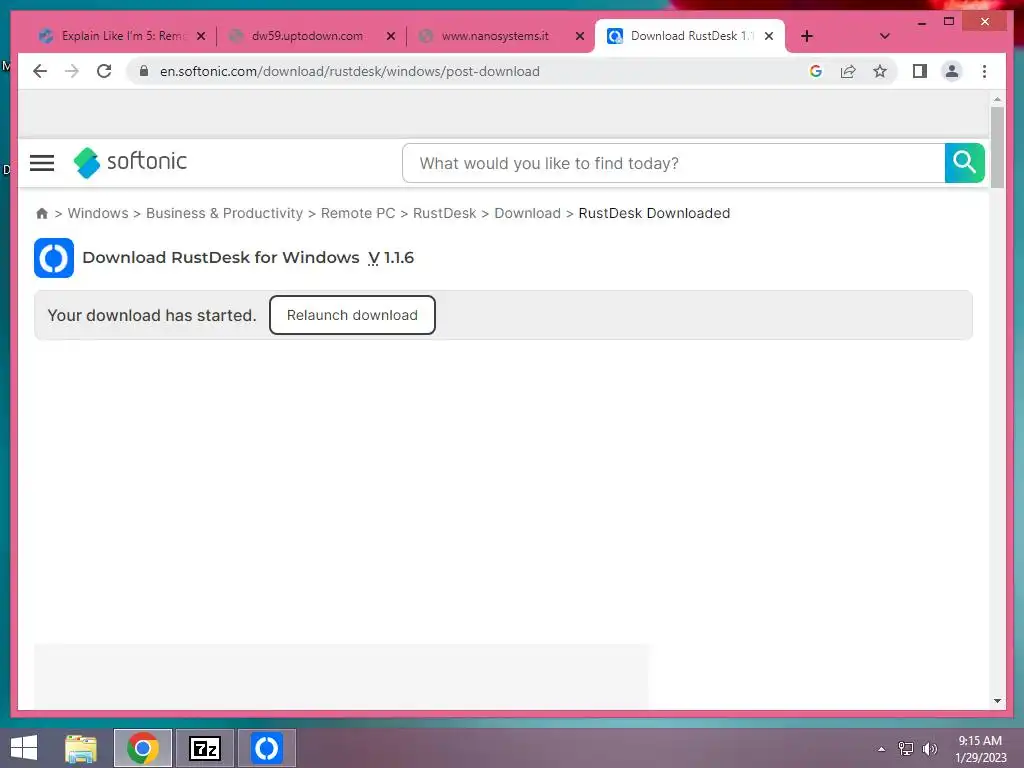Image resolution: width=1024 pixels, height=768 pixels.
Task: Click the address bar URL
Action: (350, 71)
